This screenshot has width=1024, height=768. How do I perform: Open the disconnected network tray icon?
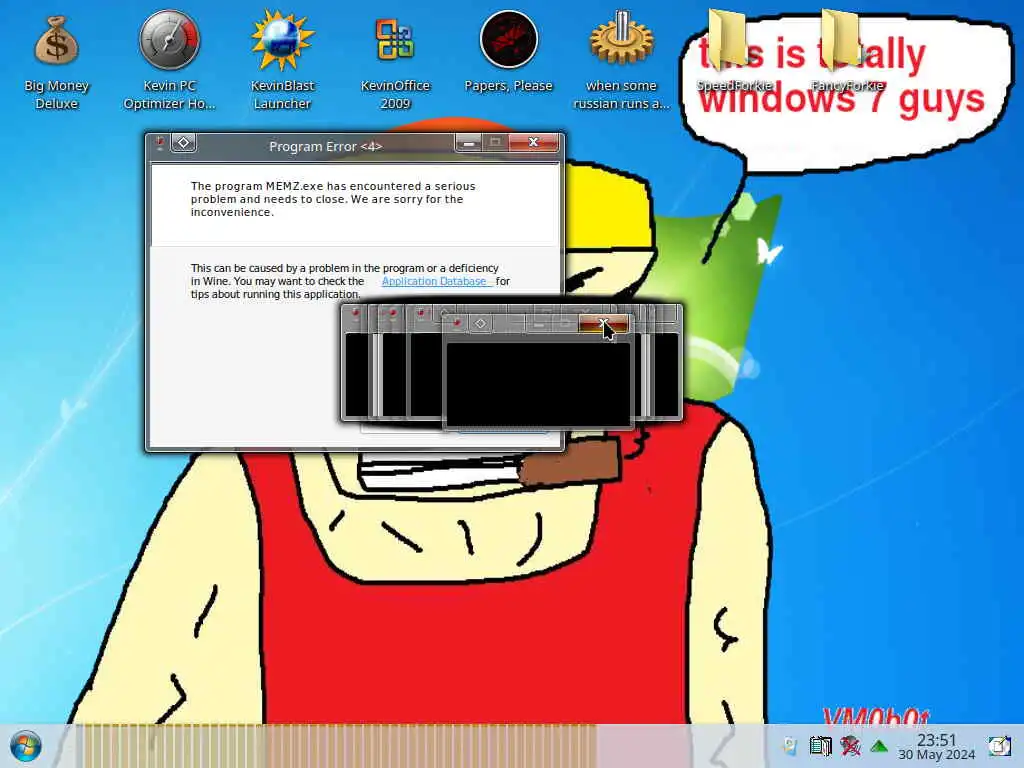pos(850,746)
